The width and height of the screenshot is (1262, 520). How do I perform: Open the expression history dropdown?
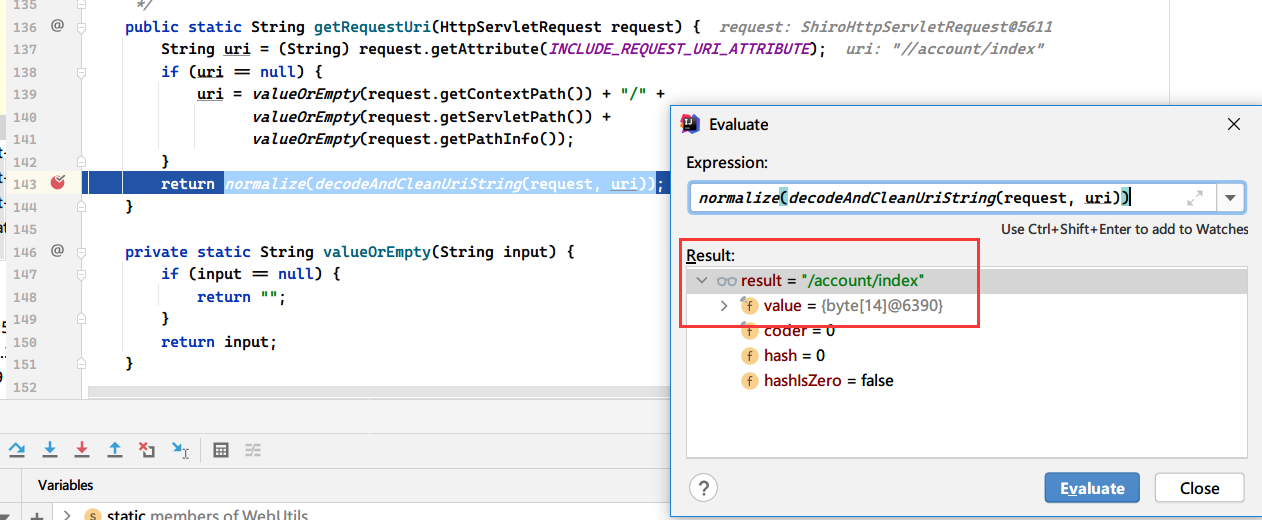click(1230, 198)
